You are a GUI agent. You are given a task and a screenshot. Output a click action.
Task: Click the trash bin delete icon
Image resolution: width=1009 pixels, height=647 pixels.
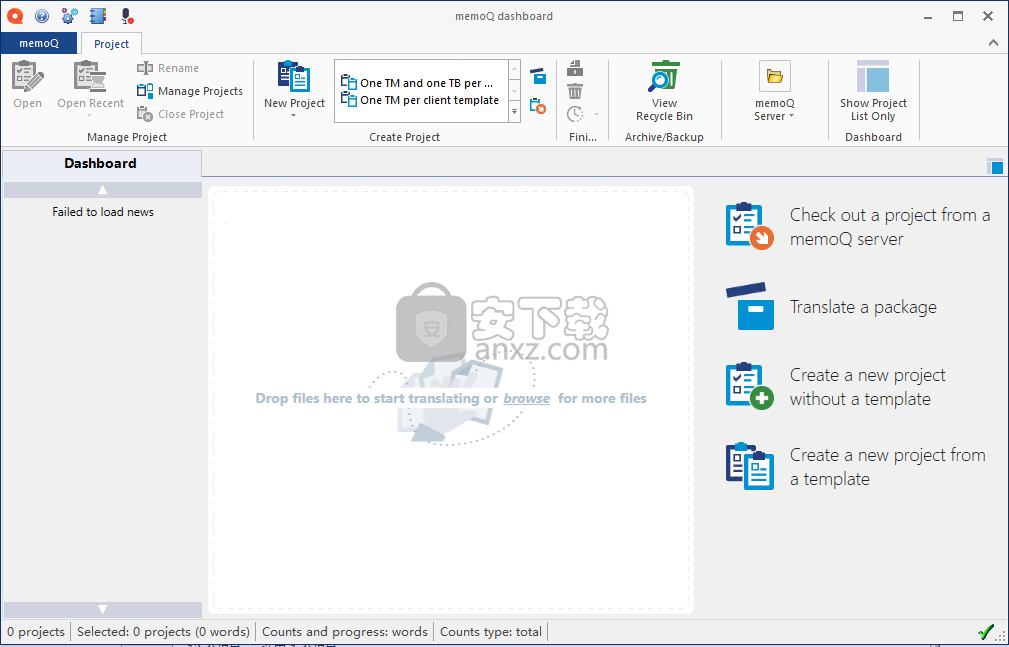tap(575, 91)
